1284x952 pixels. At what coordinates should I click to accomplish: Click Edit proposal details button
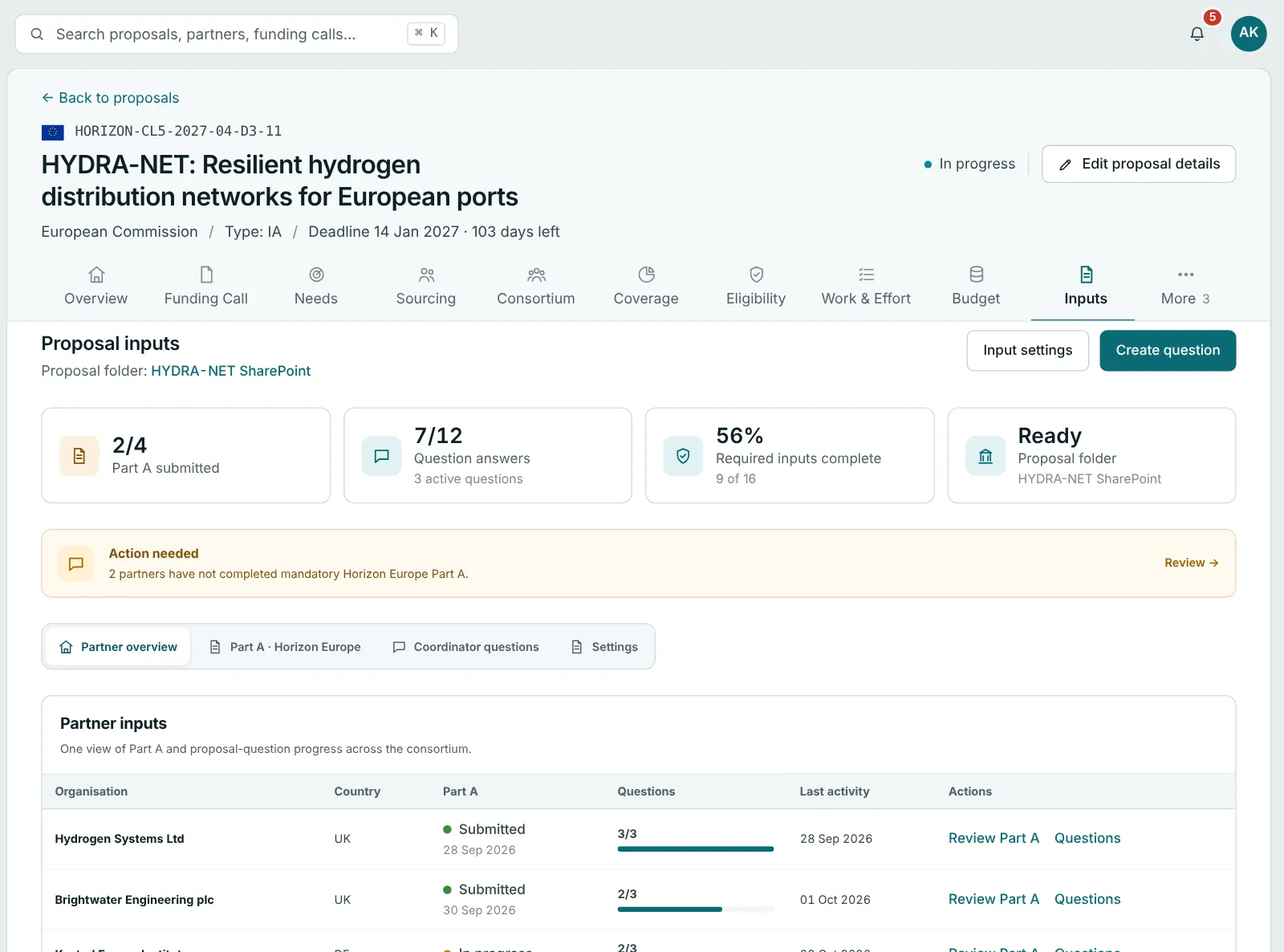(x=1139, y=164)
